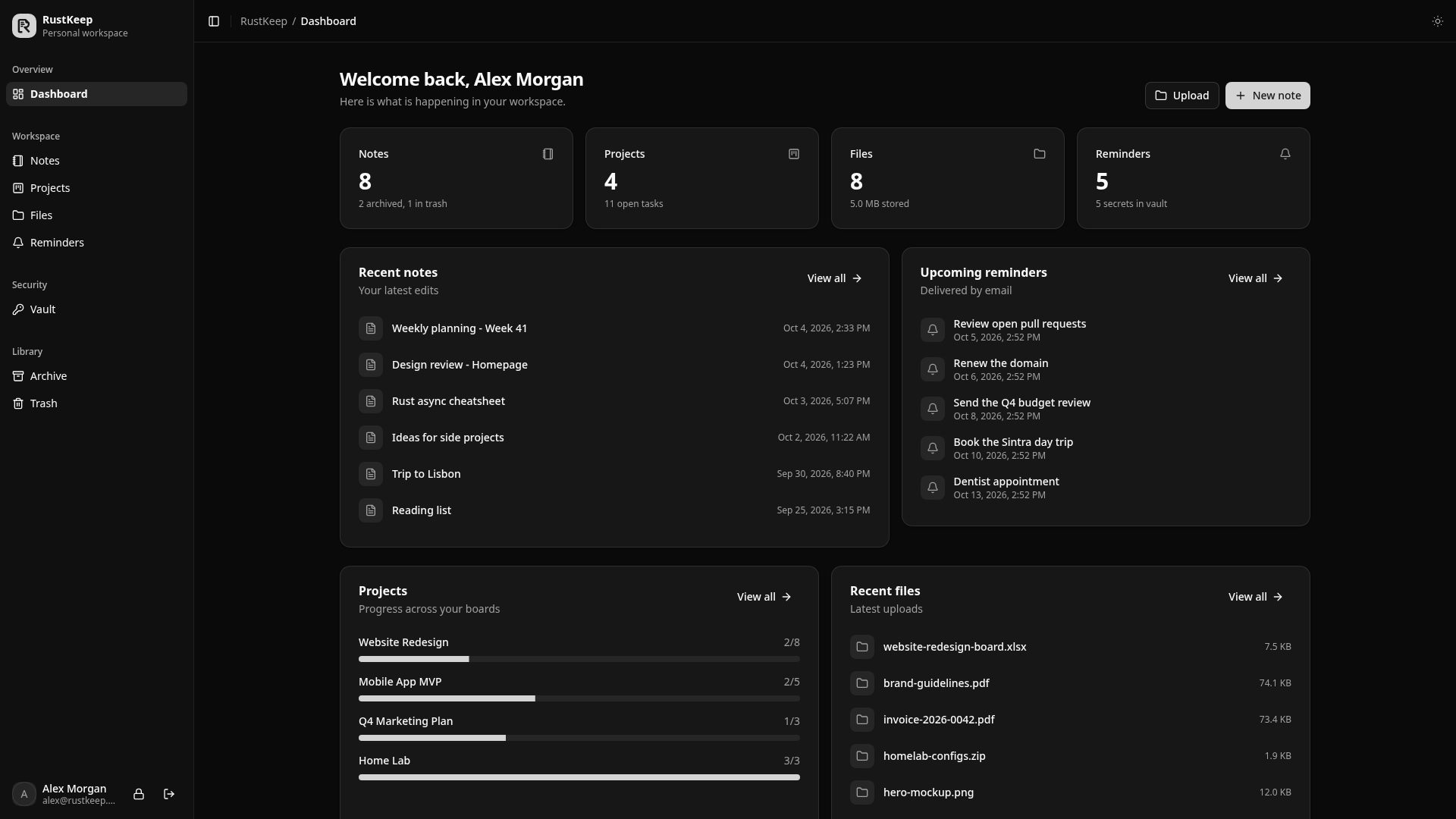Open Files in the sidebar
The height and width of the screenshot is (819, 1456).
click(x=96, y=215)
